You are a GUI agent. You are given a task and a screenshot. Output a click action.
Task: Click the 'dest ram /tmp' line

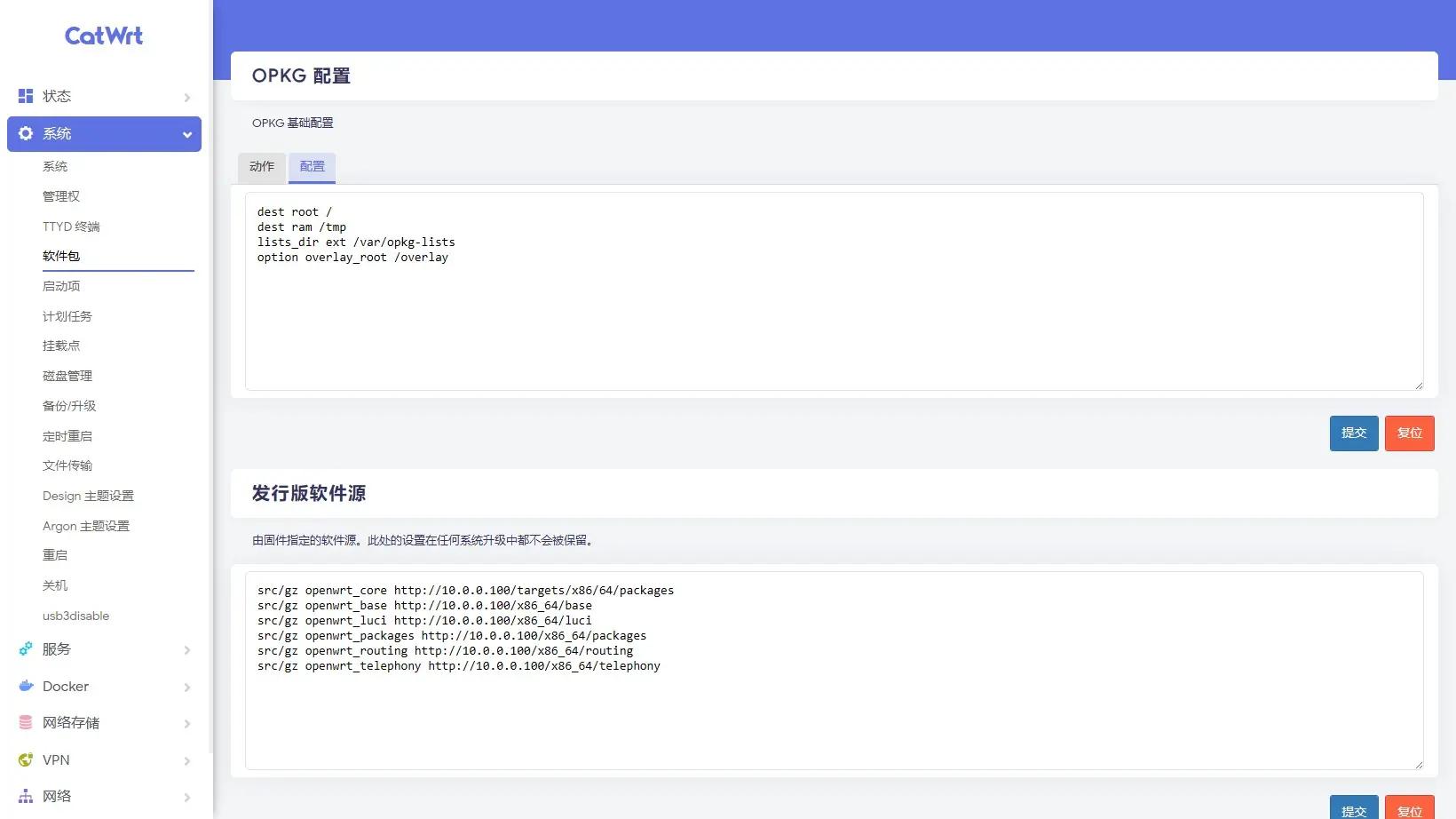(x=302, y=227)
